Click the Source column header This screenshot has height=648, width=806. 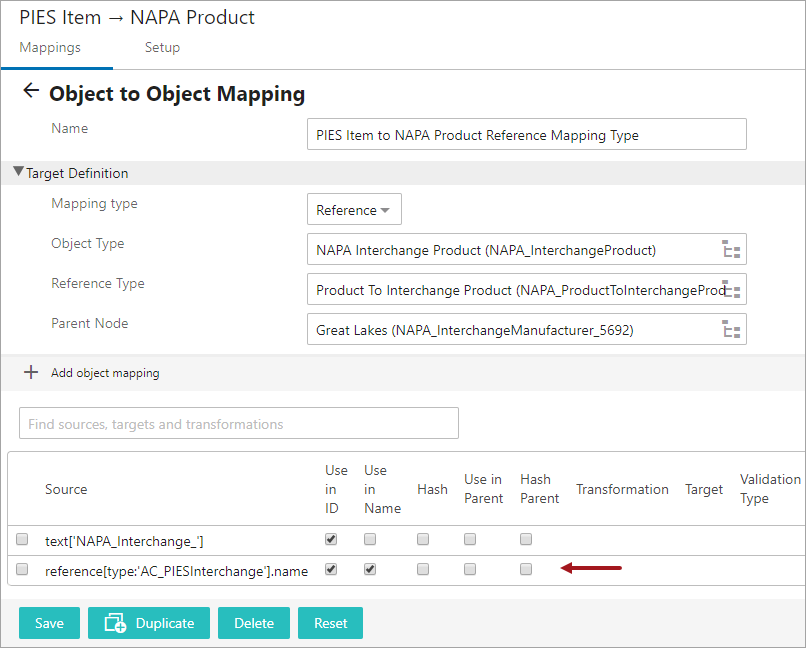(66, 489)
